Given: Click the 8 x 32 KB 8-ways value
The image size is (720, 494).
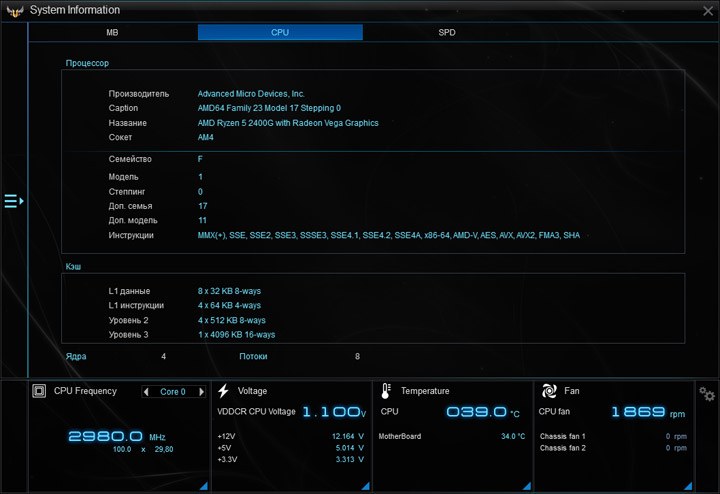Looking at the screenshot, I should pyautogui.click(x=229, y=291).
